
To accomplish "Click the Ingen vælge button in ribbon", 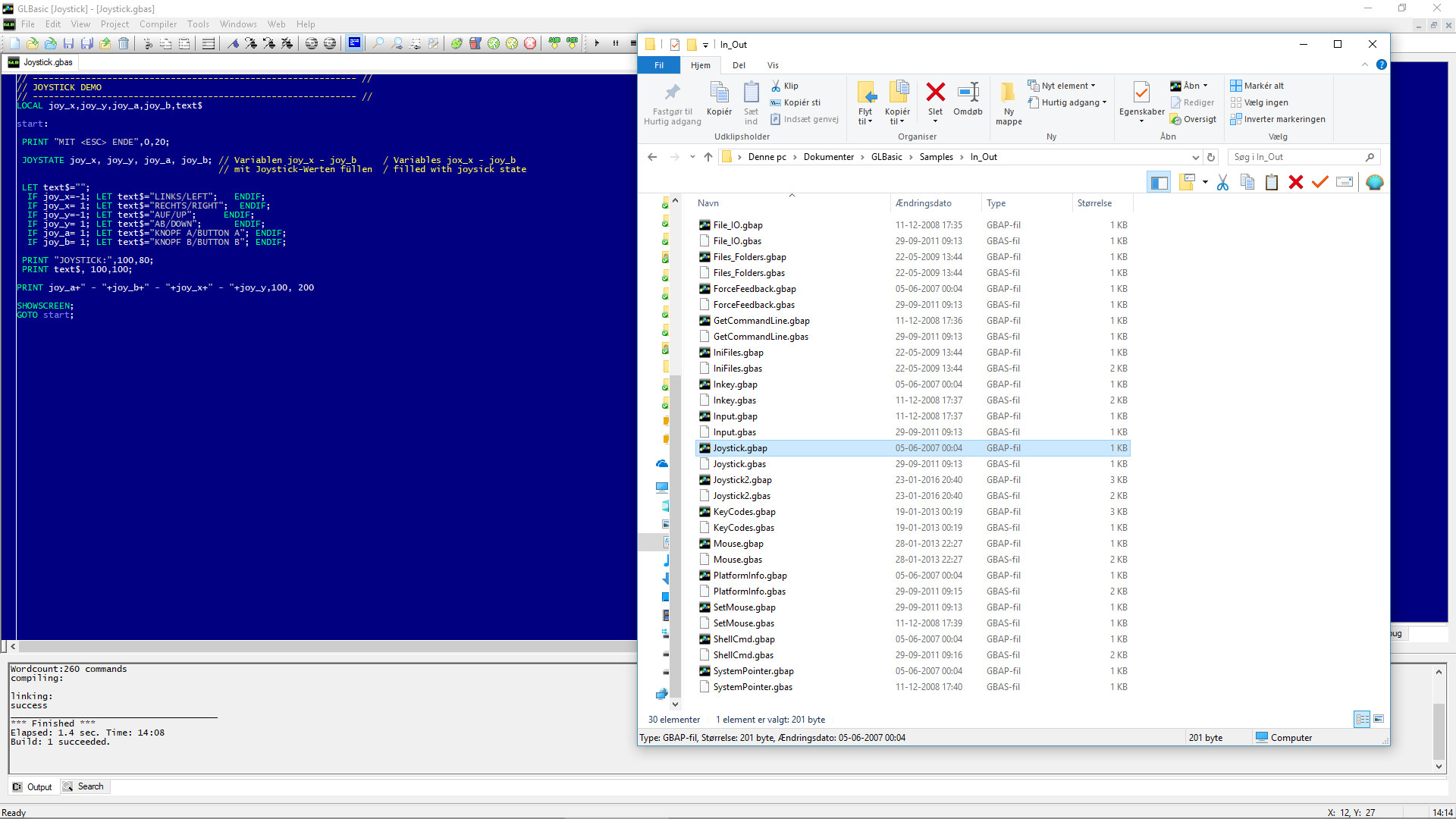I will (x=1260, y=102).
